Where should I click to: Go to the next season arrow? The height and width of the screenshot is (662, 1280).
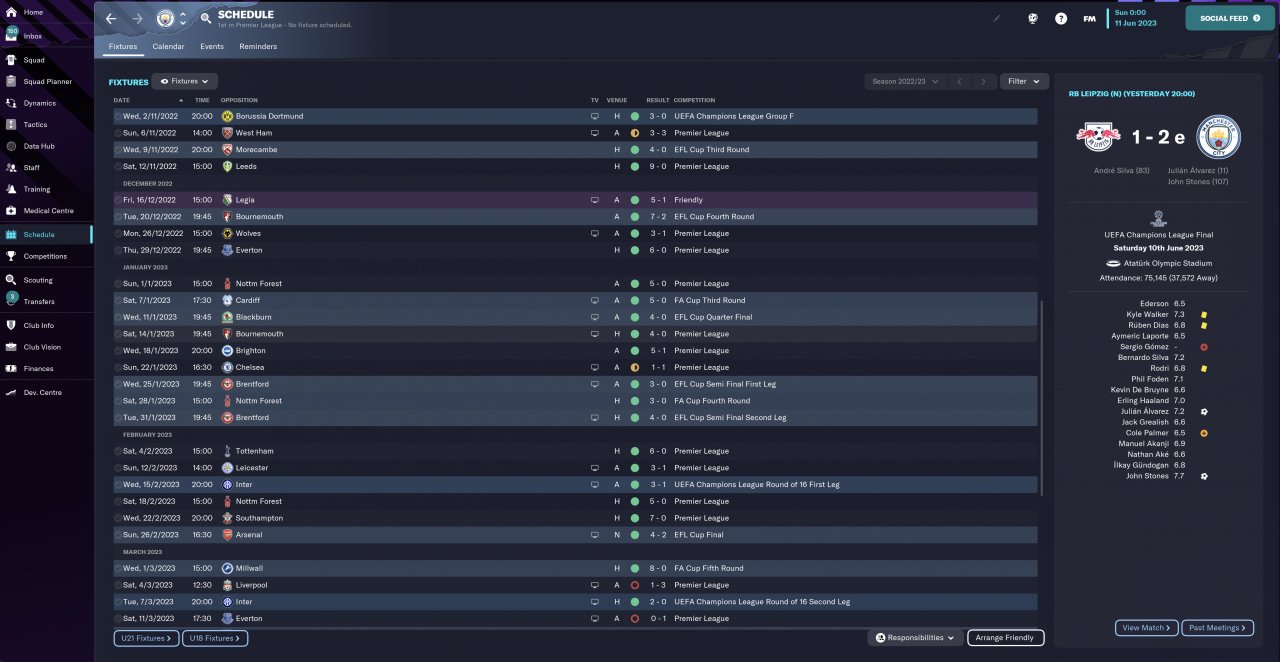pyautogui.click(x=984, y=81)
